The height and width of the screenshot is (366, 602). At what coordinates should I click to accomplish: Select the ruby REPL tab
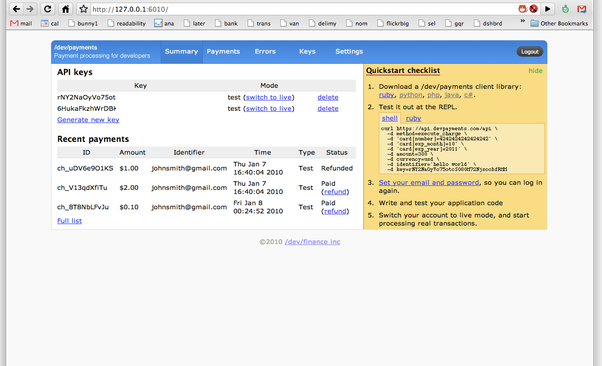(x=413, y=118)
